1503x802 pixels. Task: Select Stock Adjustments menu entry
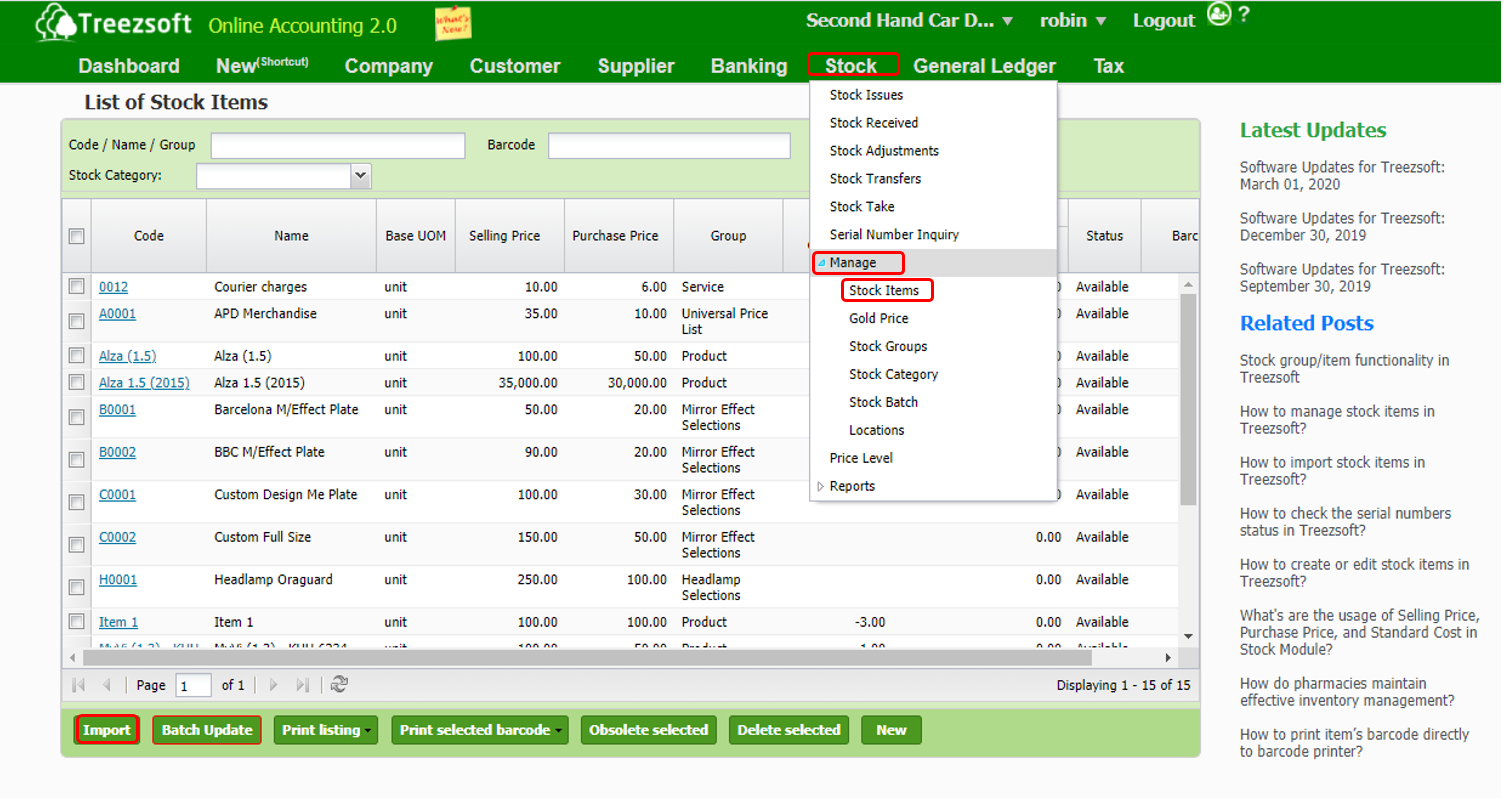pos(884,151)
